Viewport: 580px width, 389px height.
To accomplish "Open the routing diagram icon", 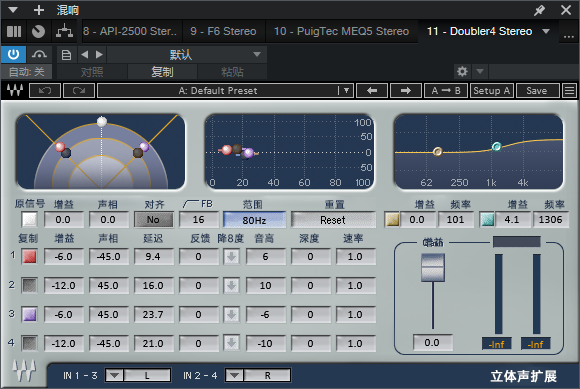I will [64, 31].
